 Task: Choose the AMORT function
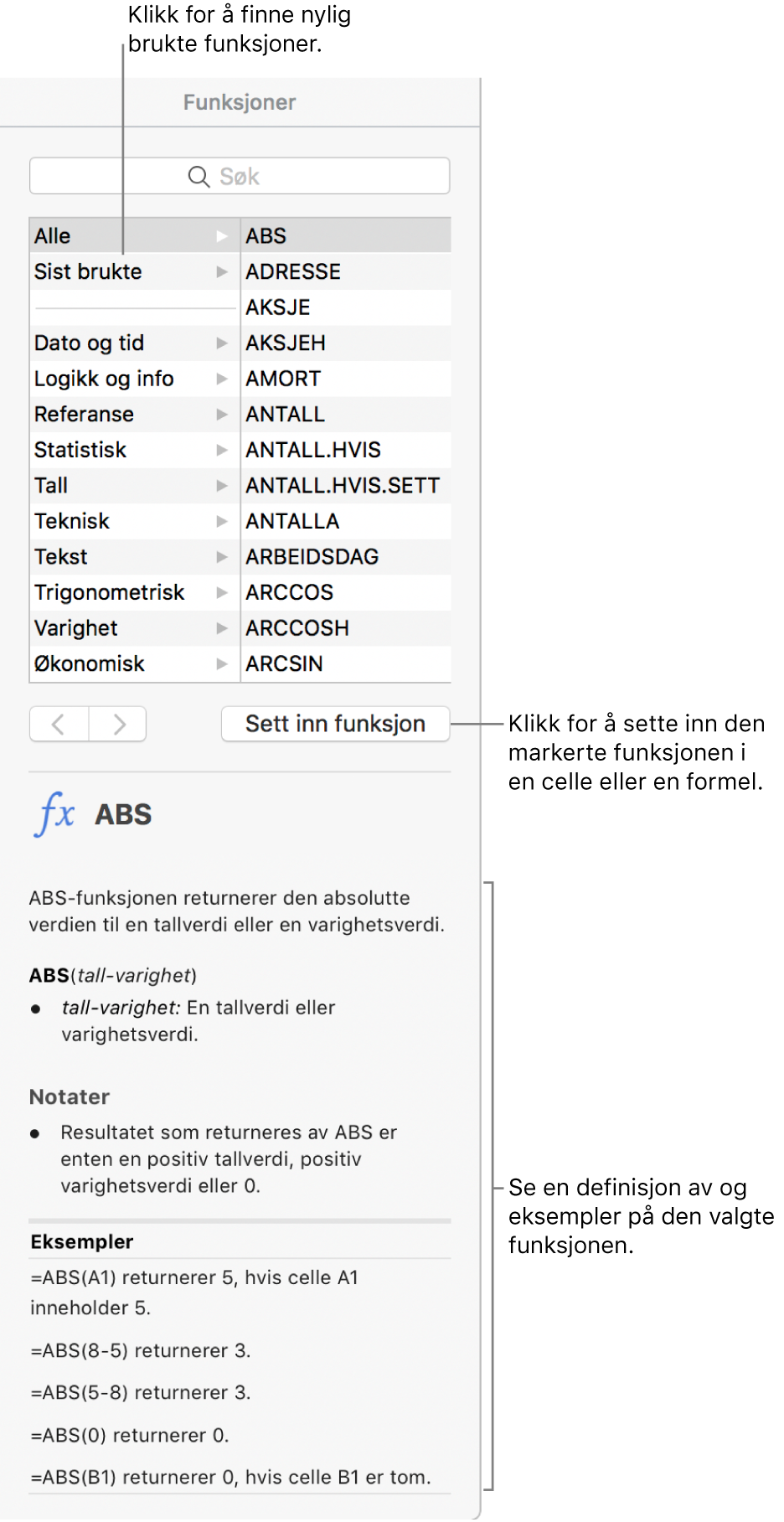283,379
